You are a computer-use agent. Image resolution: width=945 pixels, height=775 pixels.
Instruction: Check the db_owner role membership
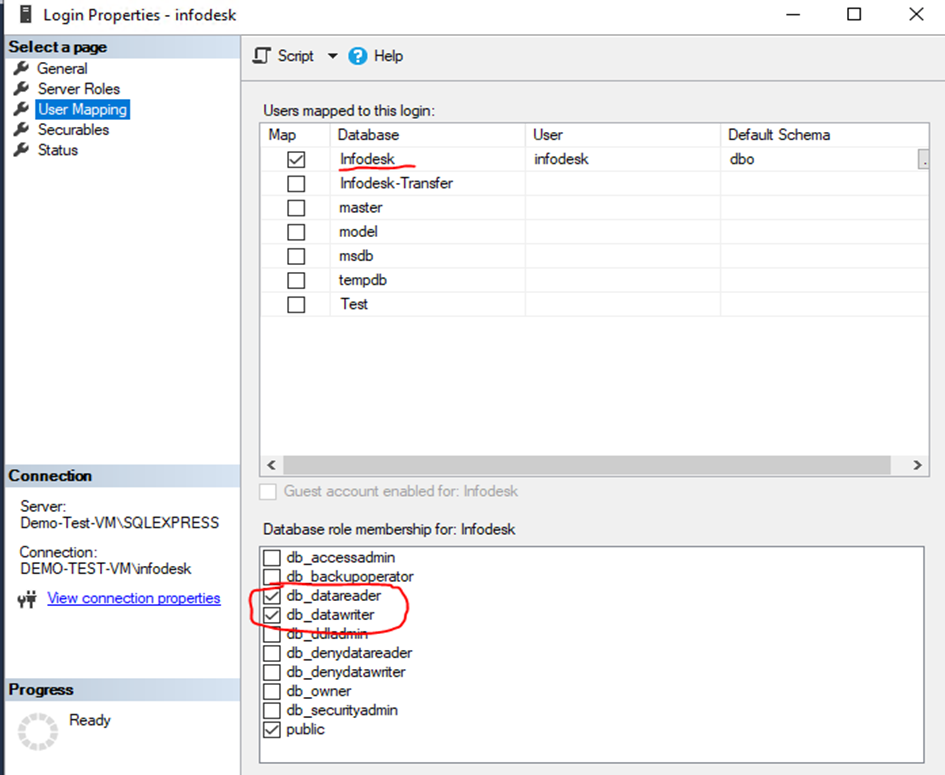272,691
